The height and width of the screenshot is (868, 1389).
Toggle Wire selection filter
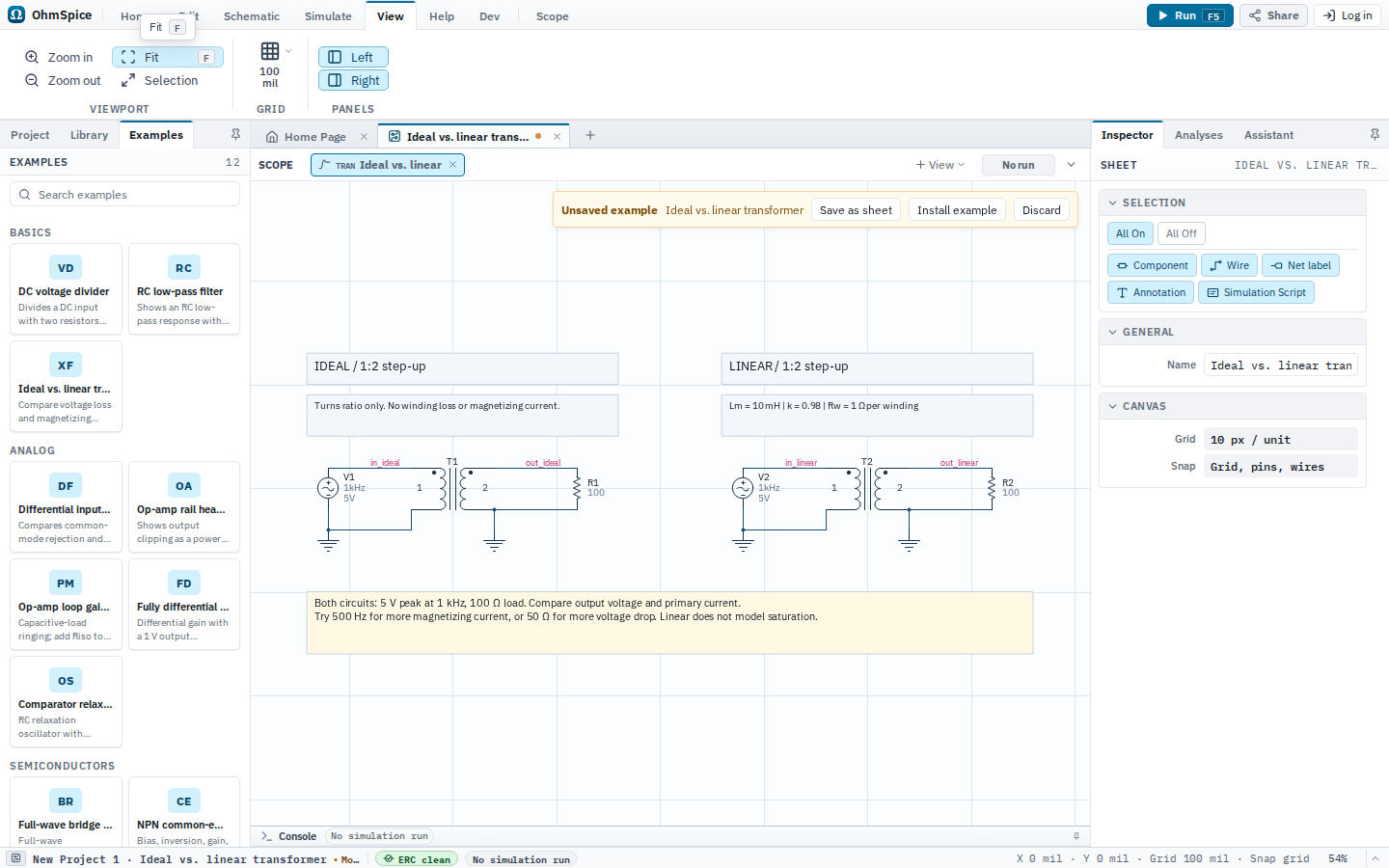pos(1229,265)
